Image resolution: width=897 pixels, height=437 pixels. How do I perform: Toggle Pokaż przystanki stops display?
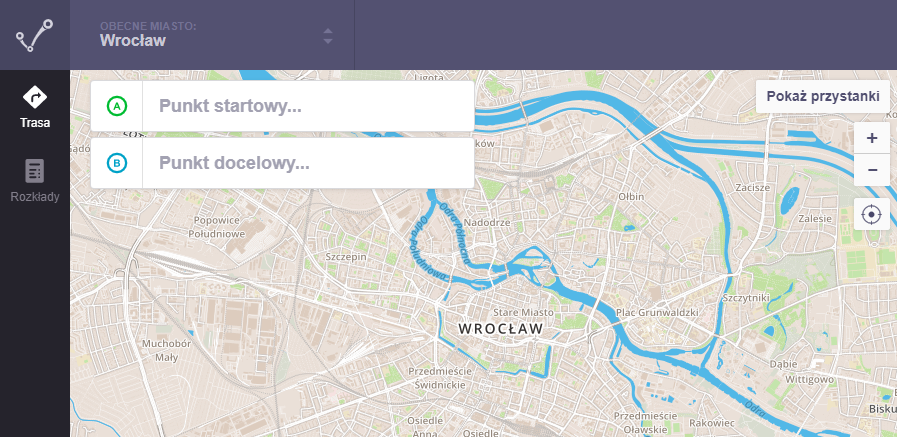pos(823,96)
